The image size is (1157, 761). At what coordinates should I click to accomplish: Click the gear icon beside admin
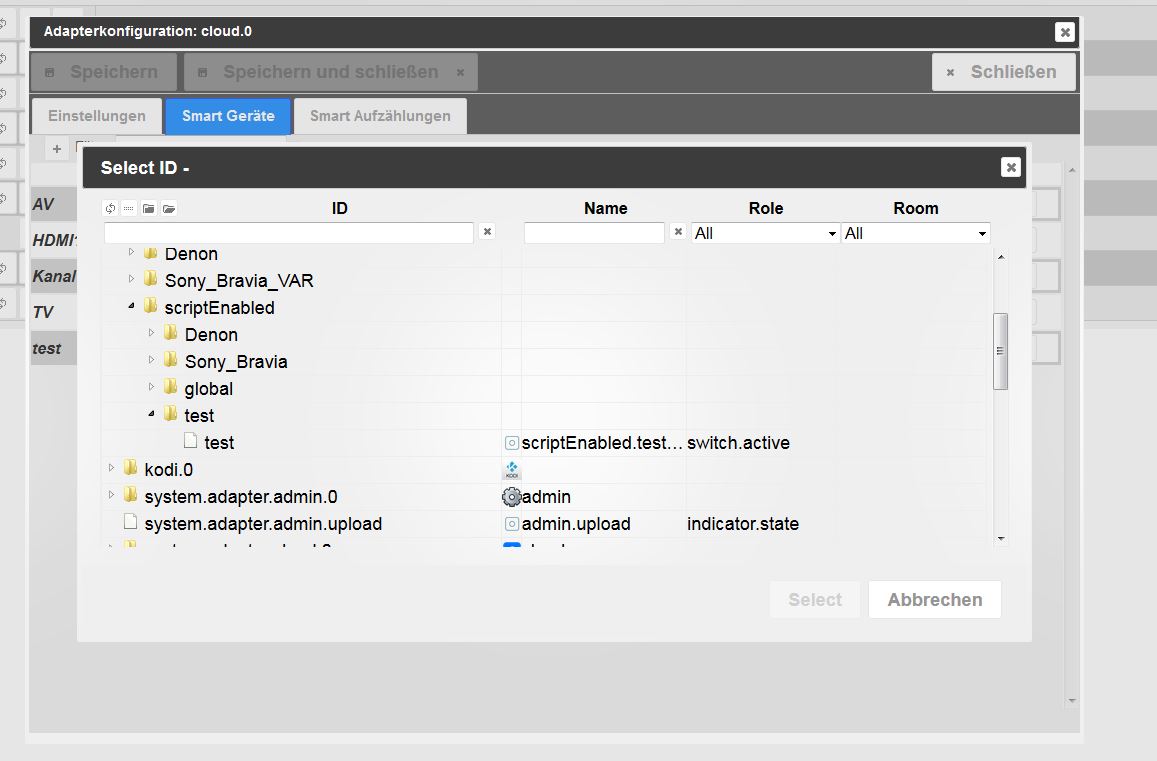511,497
